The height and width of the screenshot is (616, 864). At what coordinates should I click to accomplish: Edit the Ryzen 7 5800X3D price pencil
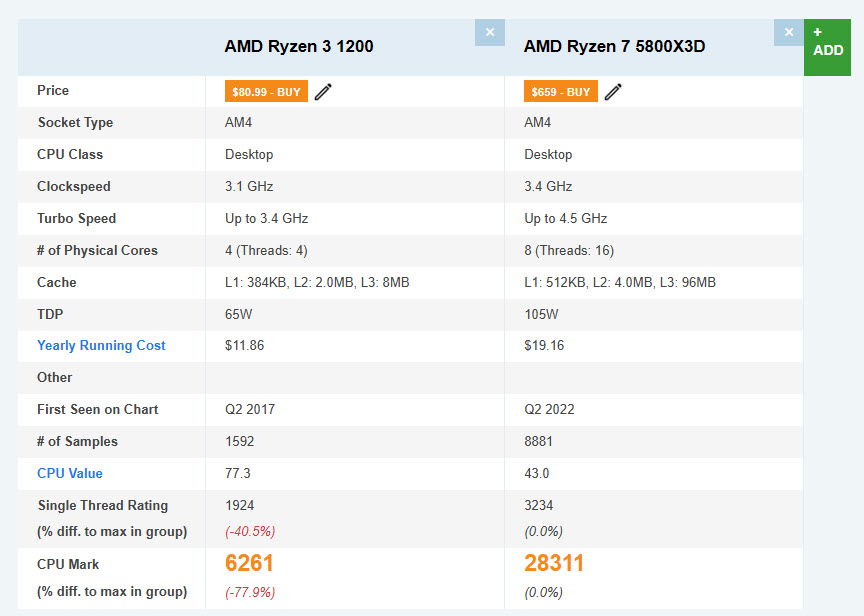613,92
